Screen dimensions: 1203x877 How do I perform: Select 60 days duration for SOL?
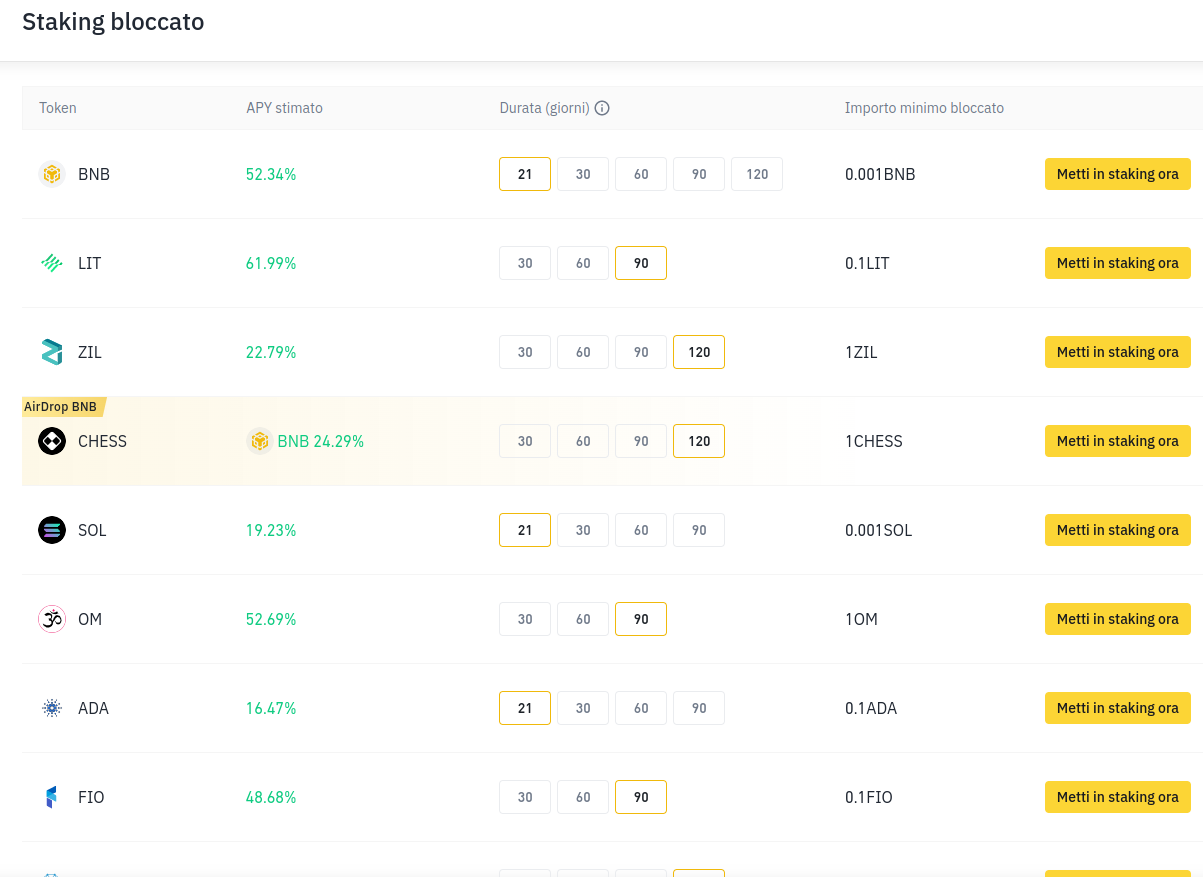click(641, 530)
